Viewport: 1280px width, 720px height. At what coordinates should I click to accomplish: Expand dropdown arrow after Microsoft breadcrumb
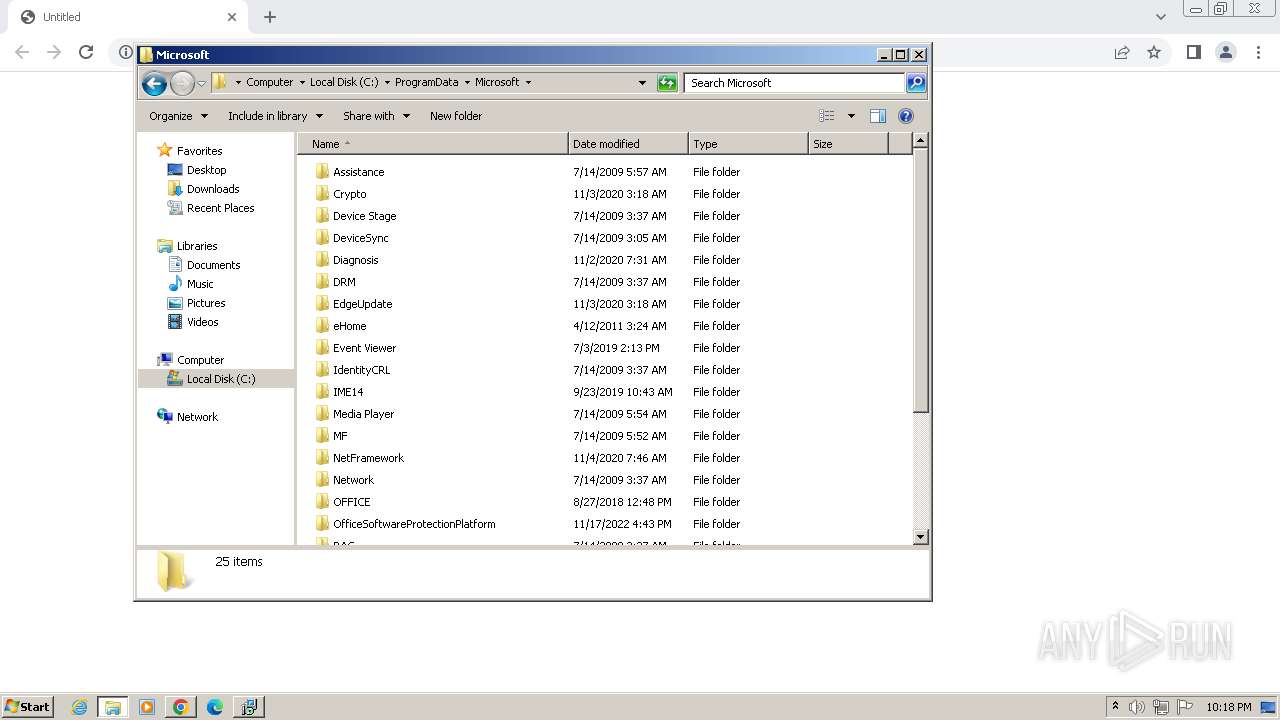click(x=528, y=83)
